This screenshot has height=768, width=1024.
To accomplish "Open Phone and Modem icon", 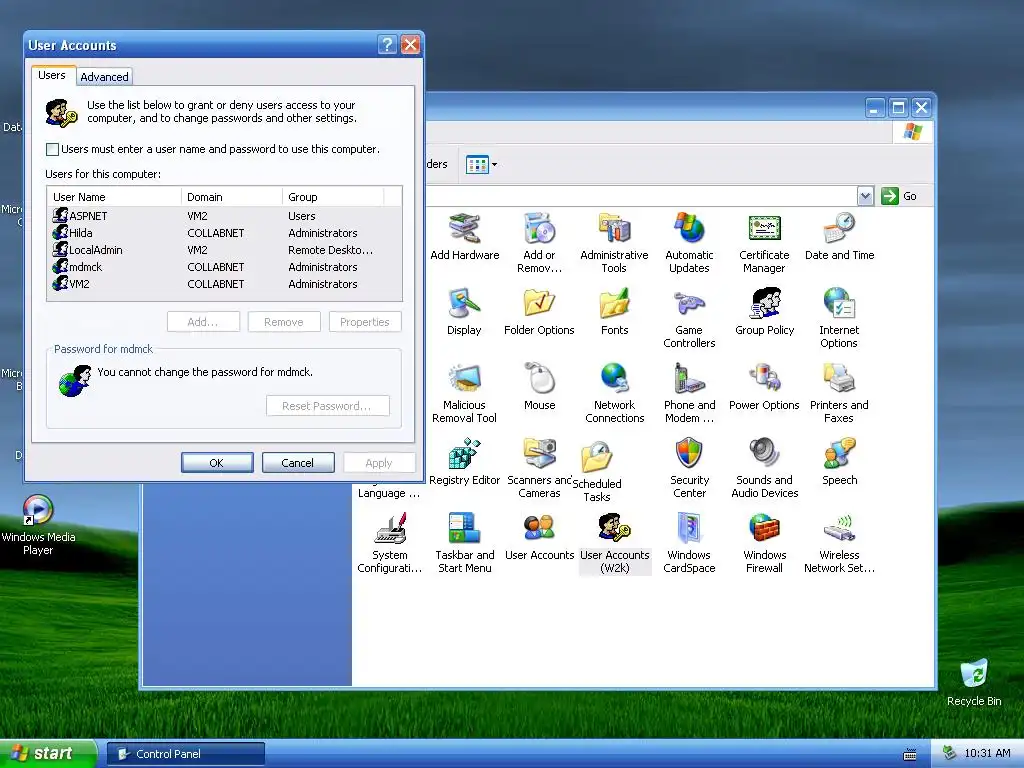I will point(689,392).
